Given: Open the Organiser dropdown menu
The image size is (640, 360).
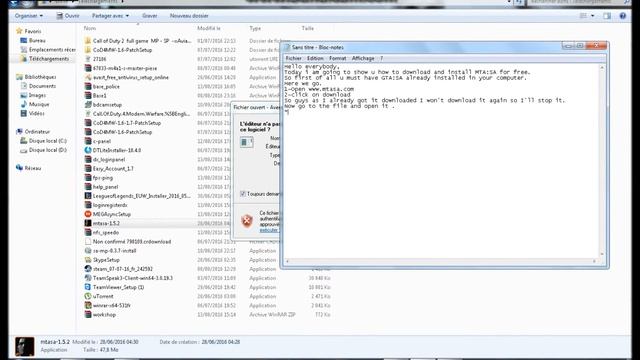Looking at the screenshot, I should click(x=29, y=16).
